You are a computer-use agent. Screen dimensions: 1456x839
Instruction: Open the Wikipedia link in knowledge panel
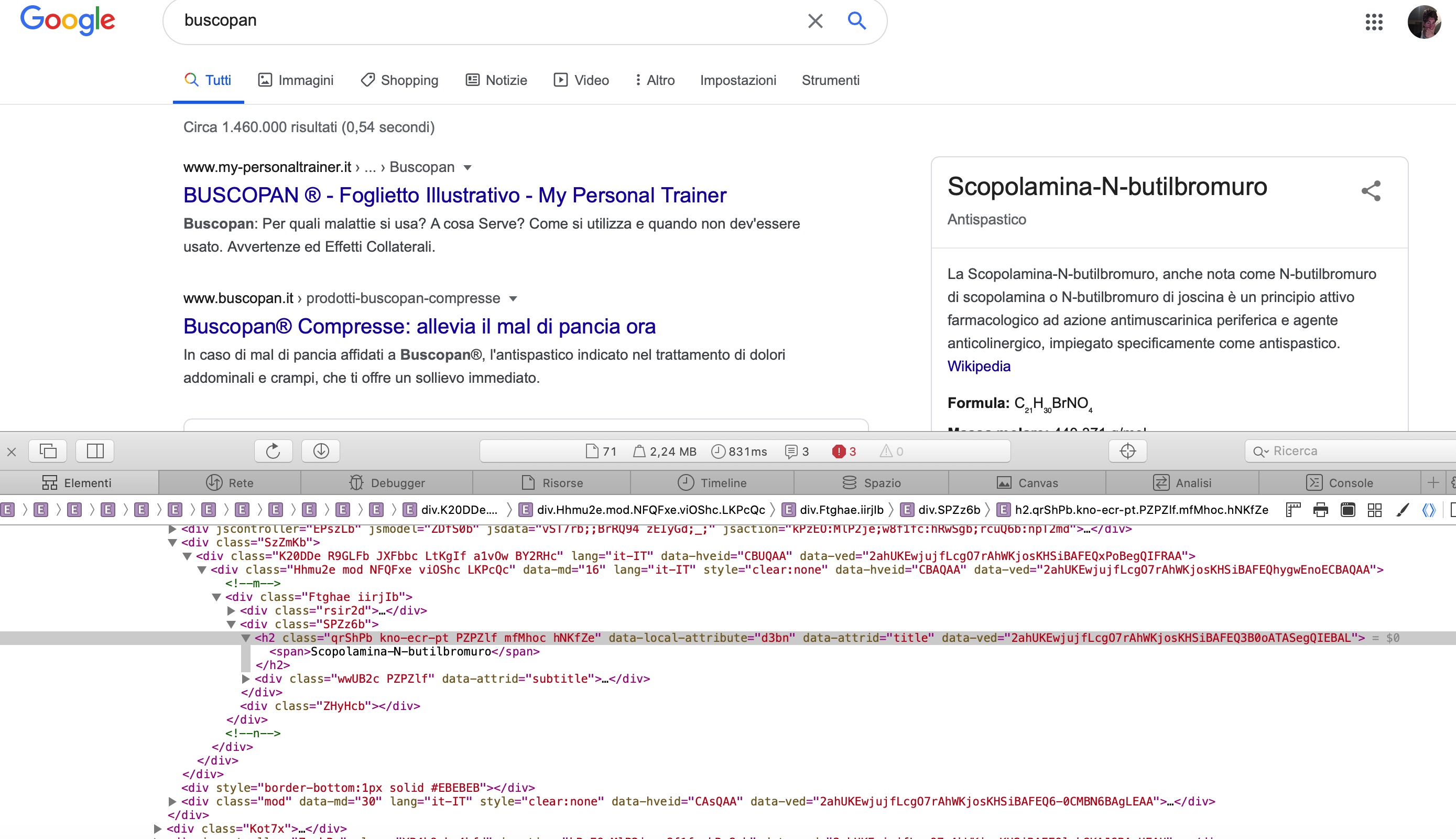[x=979, y=366]
